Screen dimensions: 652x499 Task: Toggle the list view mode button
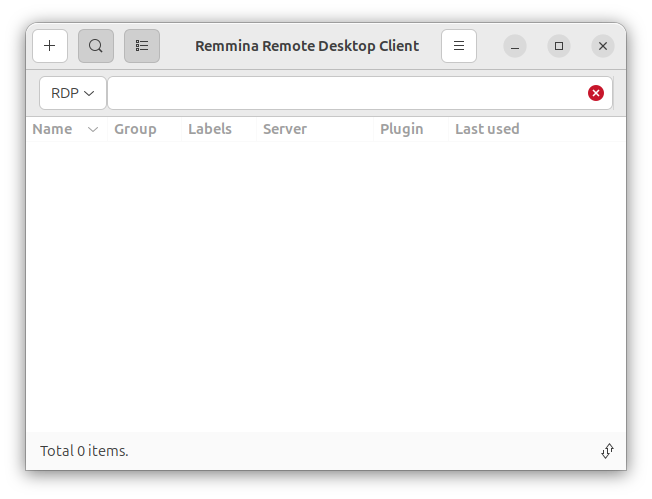click(x=142, y=46)
